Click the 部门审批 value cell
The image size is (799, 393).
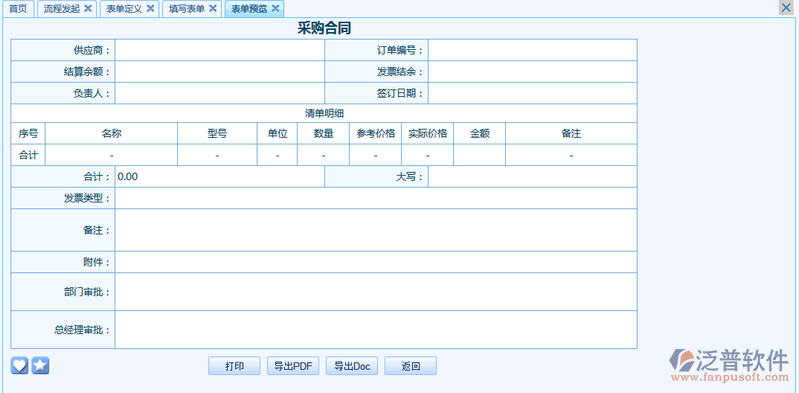(x=376, y=292)
